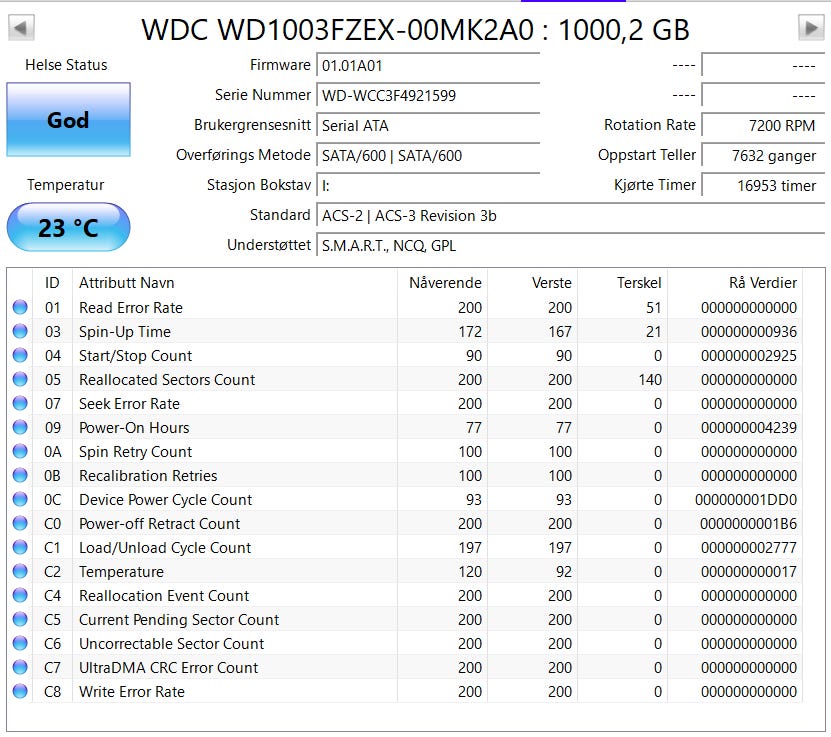Select status dot for Seek Error Rate
Image resolution: width=831 pixels, height=737 pixels.
[x=20, y=403]
